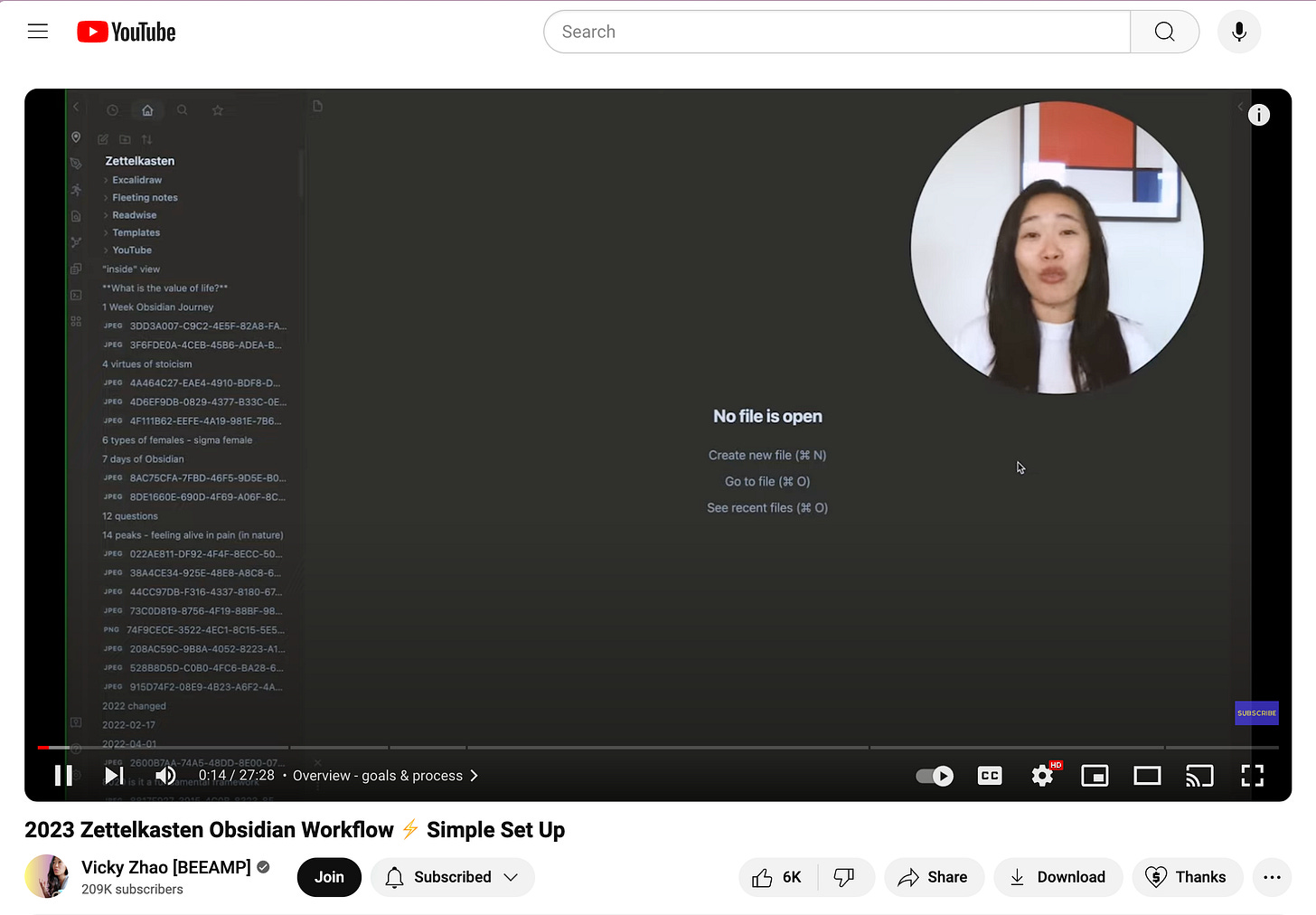Screen dimensions: 1316x915
Task: Switch to theater mode
Action: [1147, 776]
